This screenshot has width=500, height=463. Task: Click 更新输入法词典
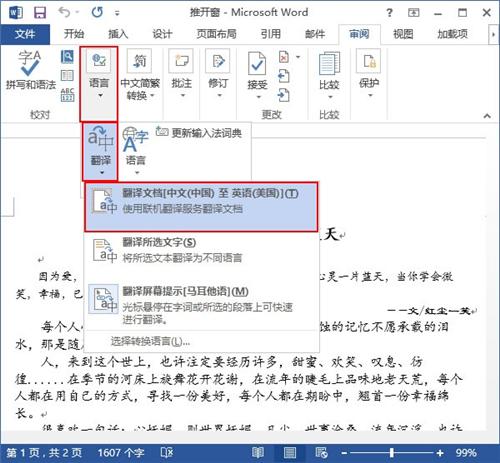(199, 133)
